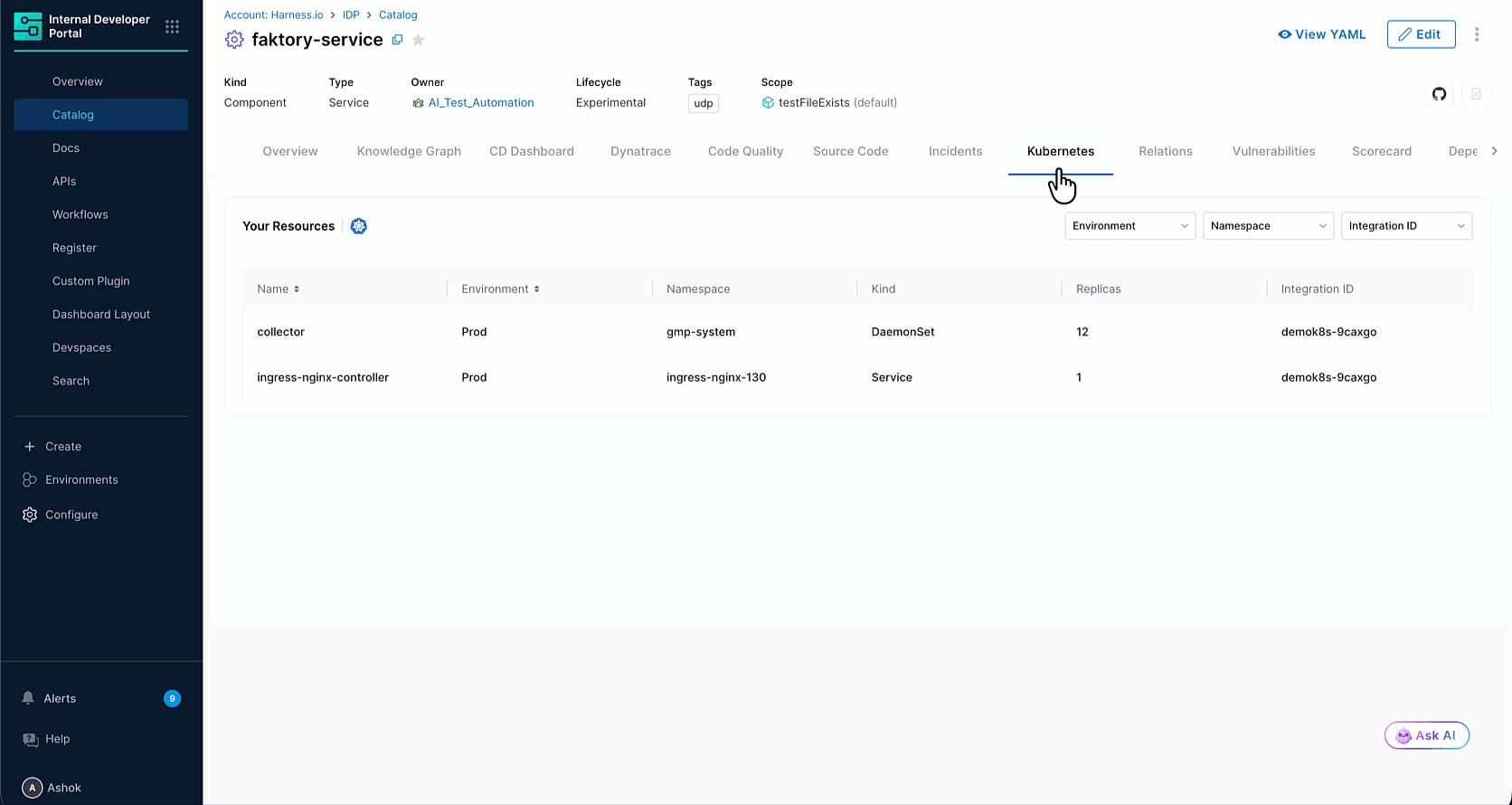Viewport: 1512px width, 805px height.
Task: Click the gmp-system namespace cell
Action: (x=701, y=332)
